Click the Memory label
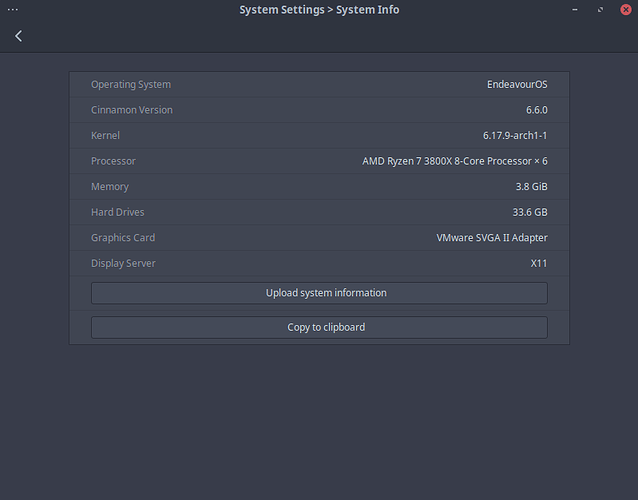638x500 pixels. tap(110, 187)
